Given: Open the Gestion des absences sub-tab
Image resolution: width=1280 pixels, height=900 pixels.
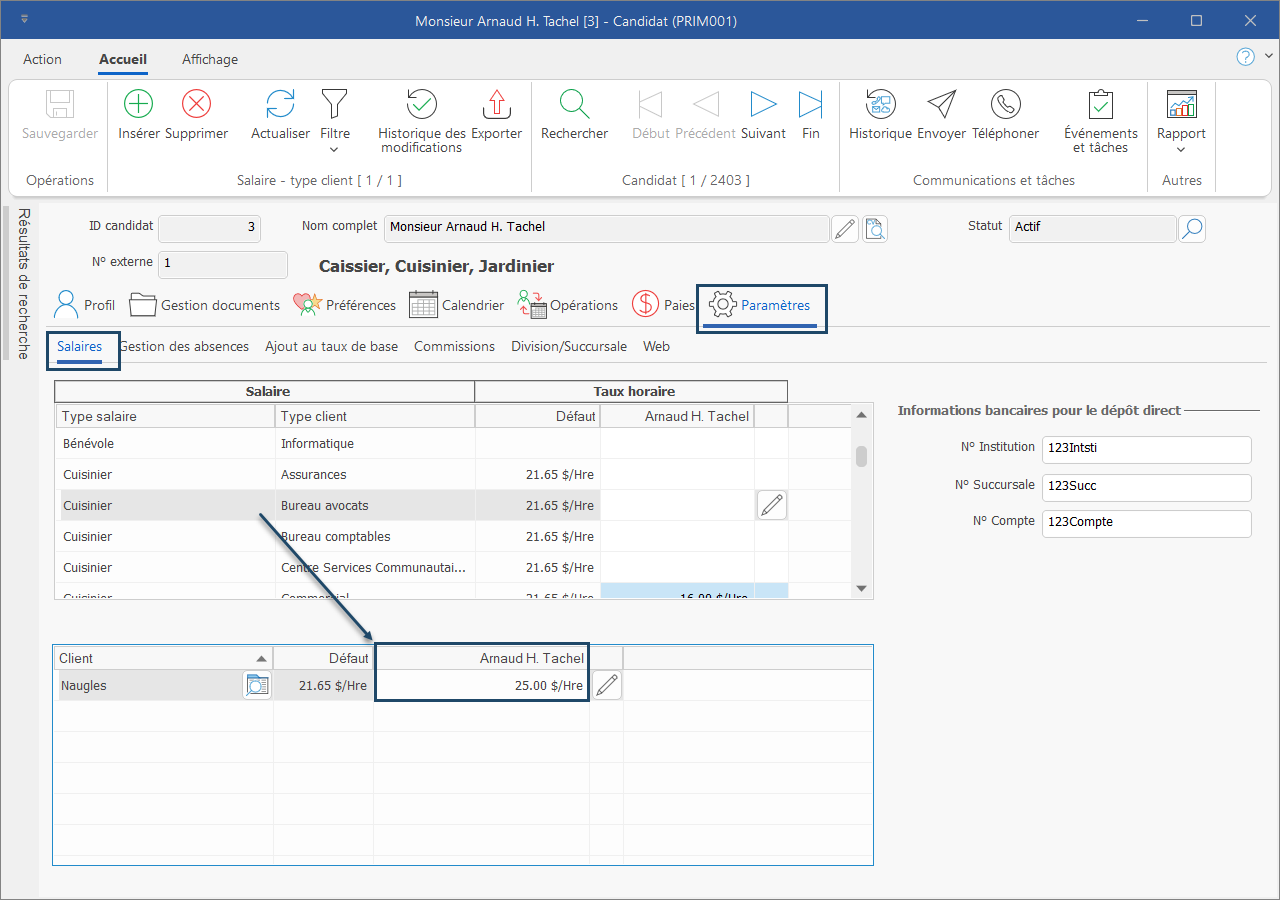Looking at the screenshot, I should coord(185,347).
